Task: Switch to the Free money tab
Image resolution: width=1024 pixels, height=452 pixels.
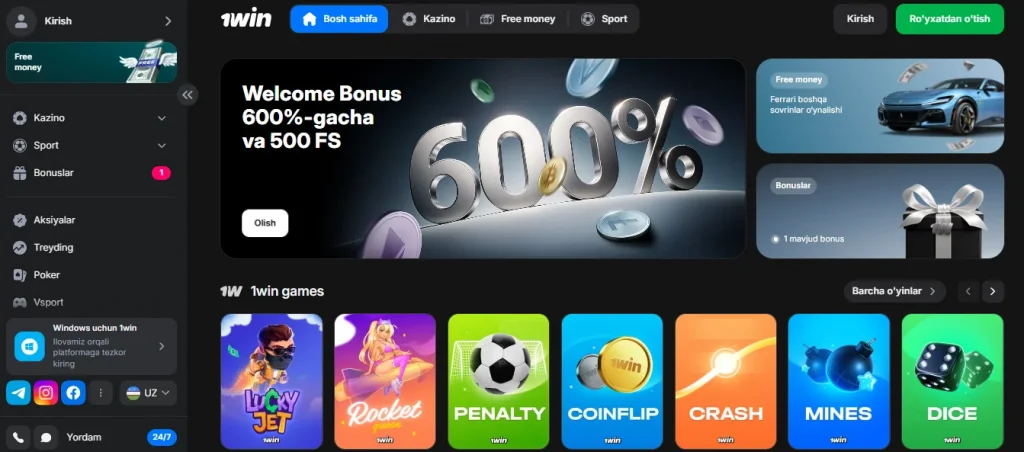Action: (x=518, y=19)
